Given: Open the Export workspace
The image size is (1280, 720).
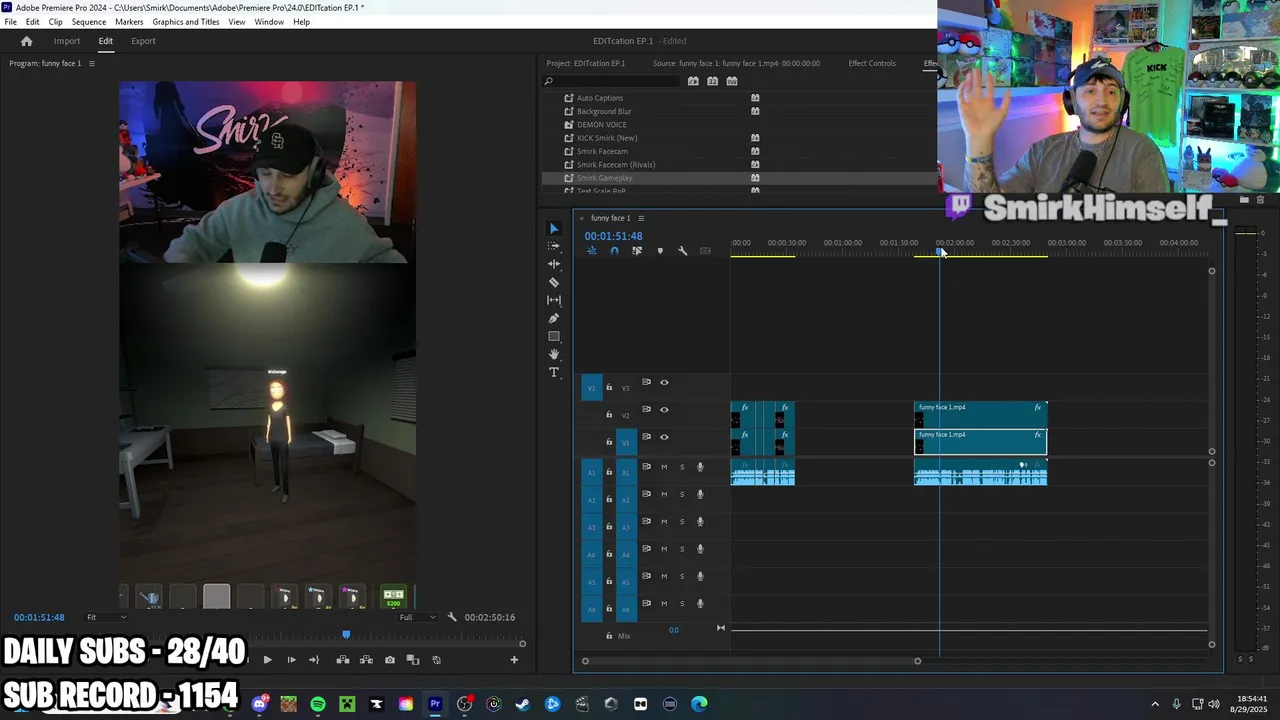Looking at the screenshot, I should [x=143, y=41].
